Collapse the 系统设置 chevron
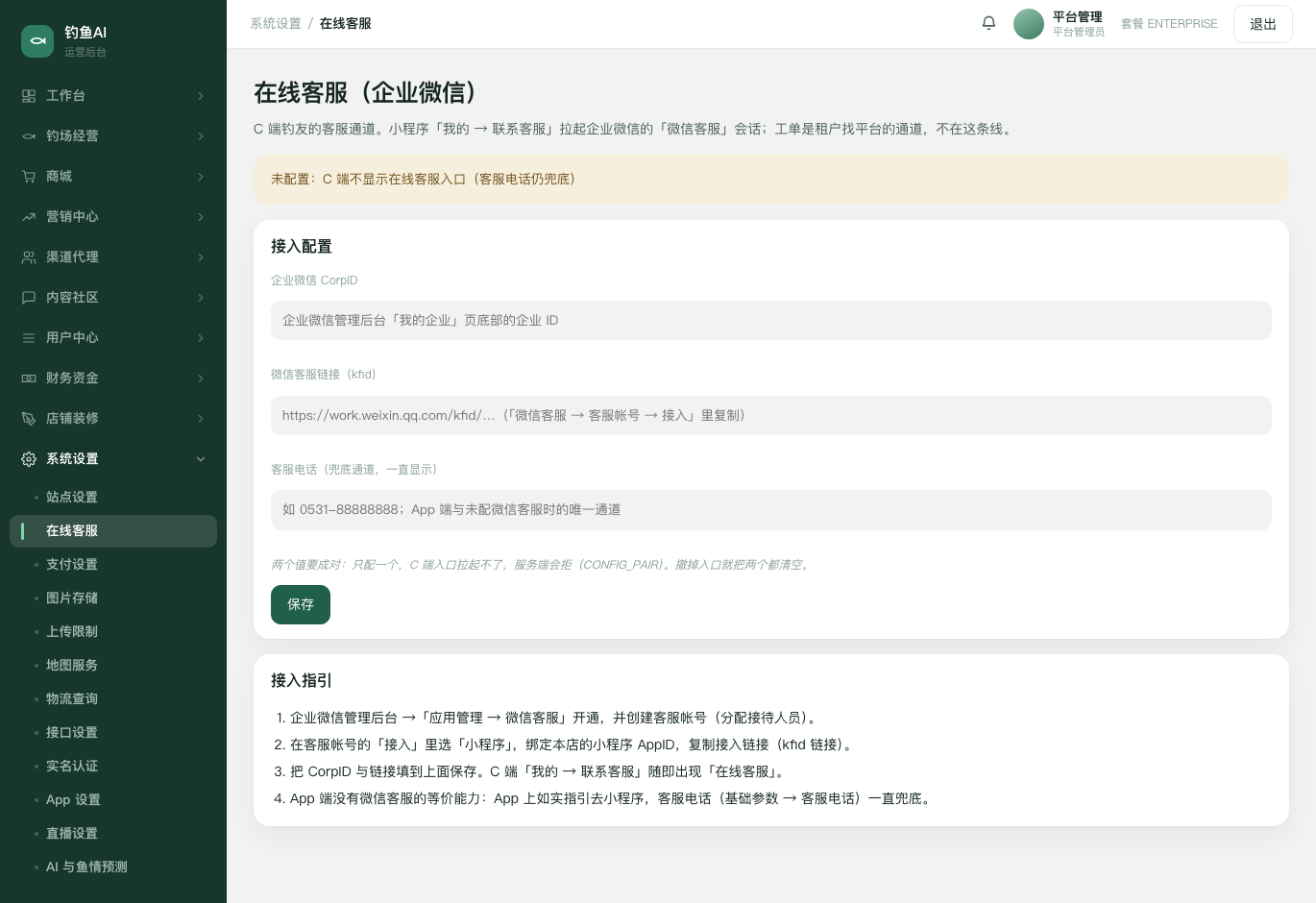1316x903 pixels. pos(201,459)
